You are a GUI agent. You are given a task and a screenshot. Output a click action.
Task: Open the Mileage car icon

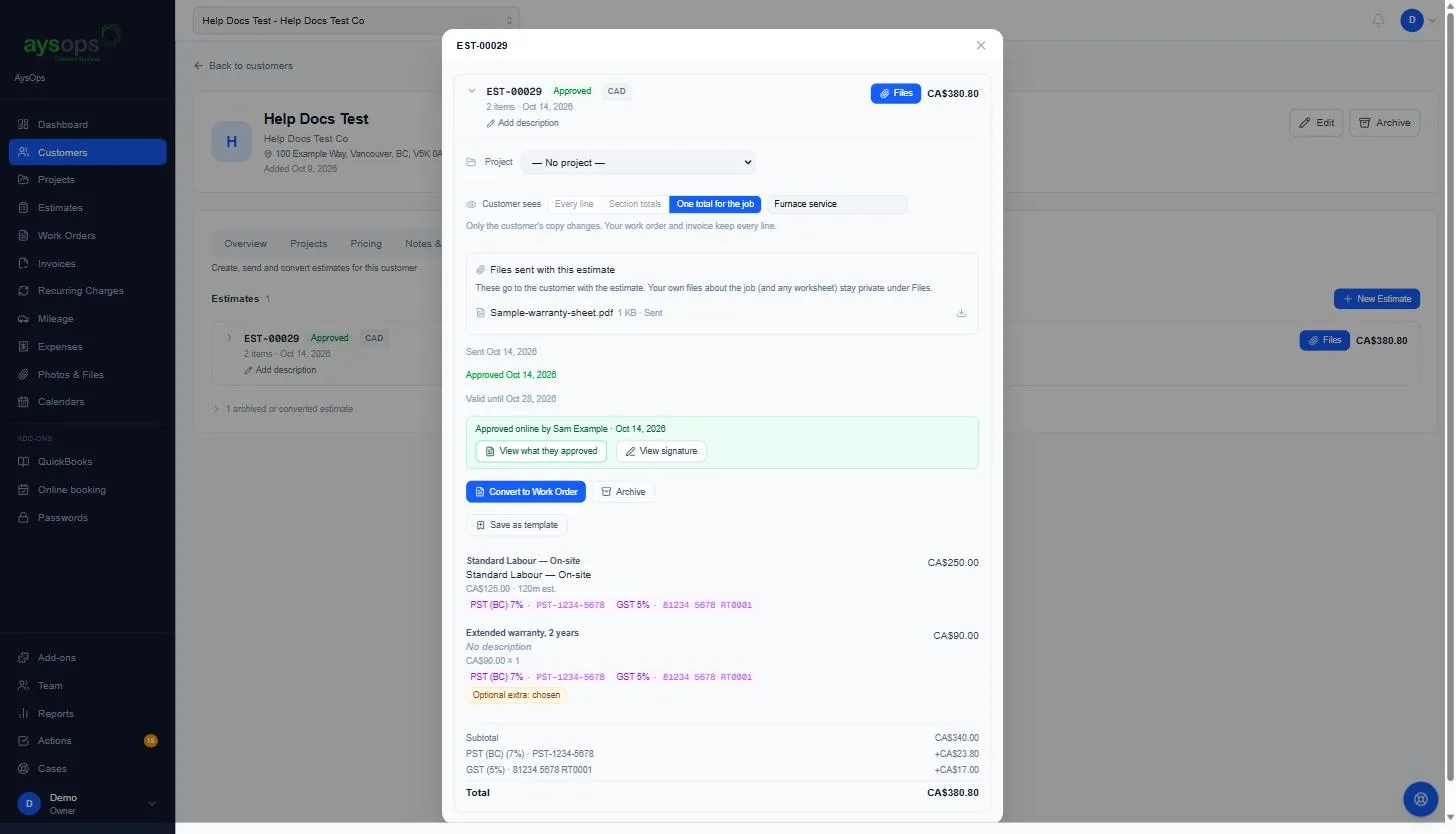[x=24, y=319]
